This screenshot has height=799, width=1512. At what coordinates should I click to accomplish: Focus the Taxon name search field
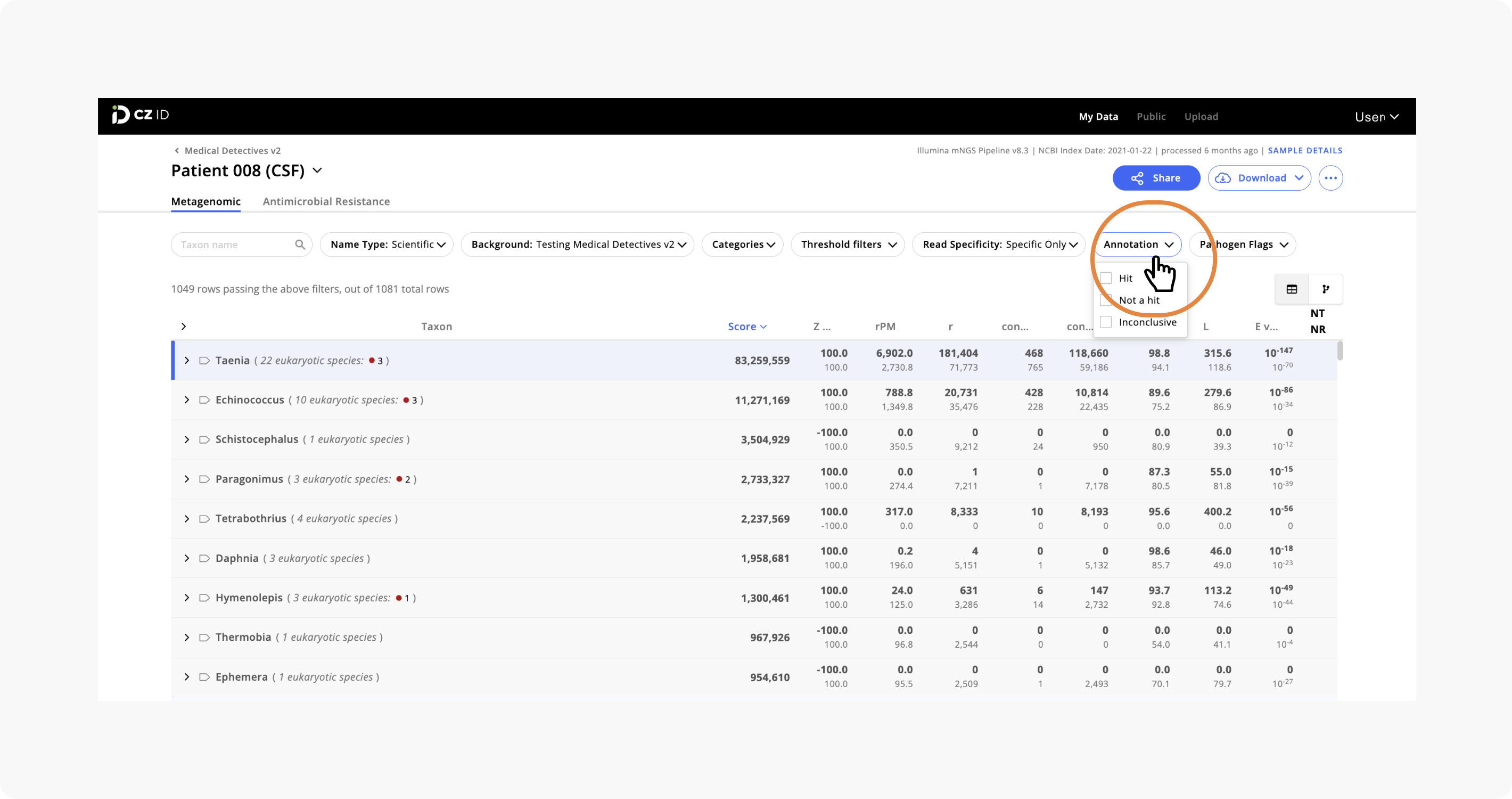pyautogui.click(x=241, y=244)
